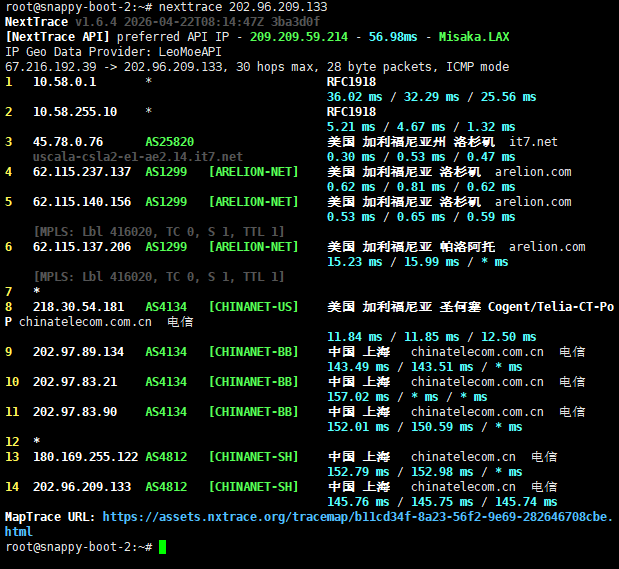Click the LeoMoeAPI provider text
Screen dimensions: 619x569
[x=190, y=52]
